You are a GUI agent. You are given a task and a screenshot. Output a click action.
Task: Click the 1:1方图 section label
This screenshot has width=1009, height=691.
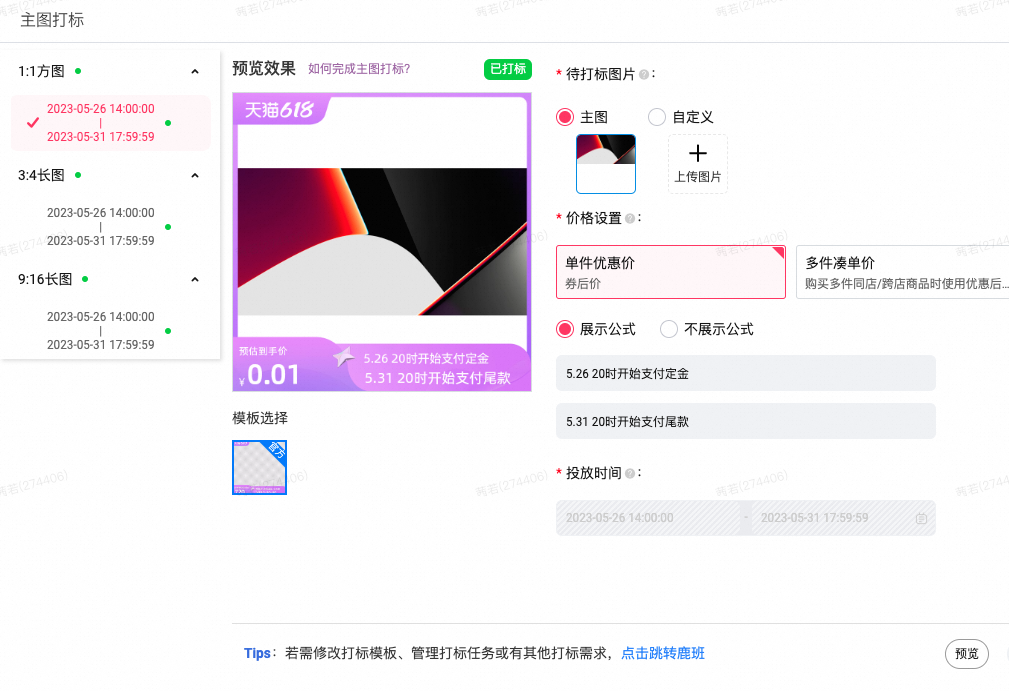coord(41,71)
